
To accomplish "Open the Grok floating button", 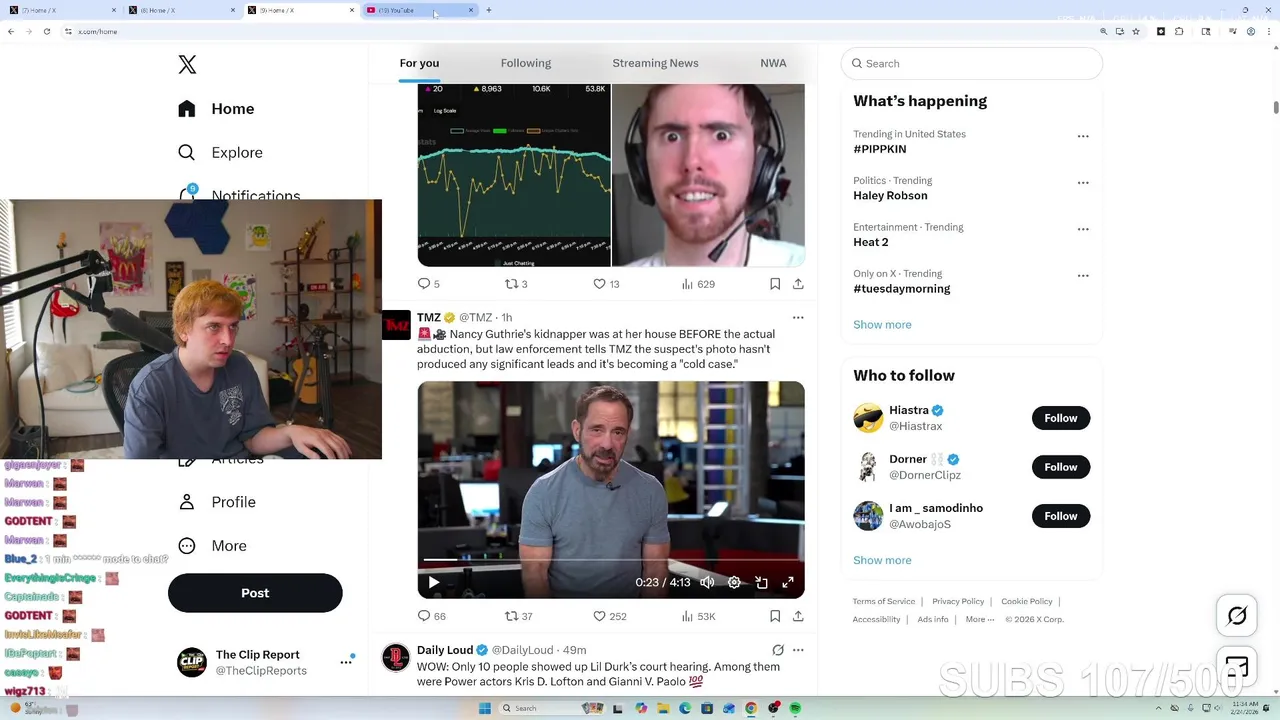I will pos(1237,616).
